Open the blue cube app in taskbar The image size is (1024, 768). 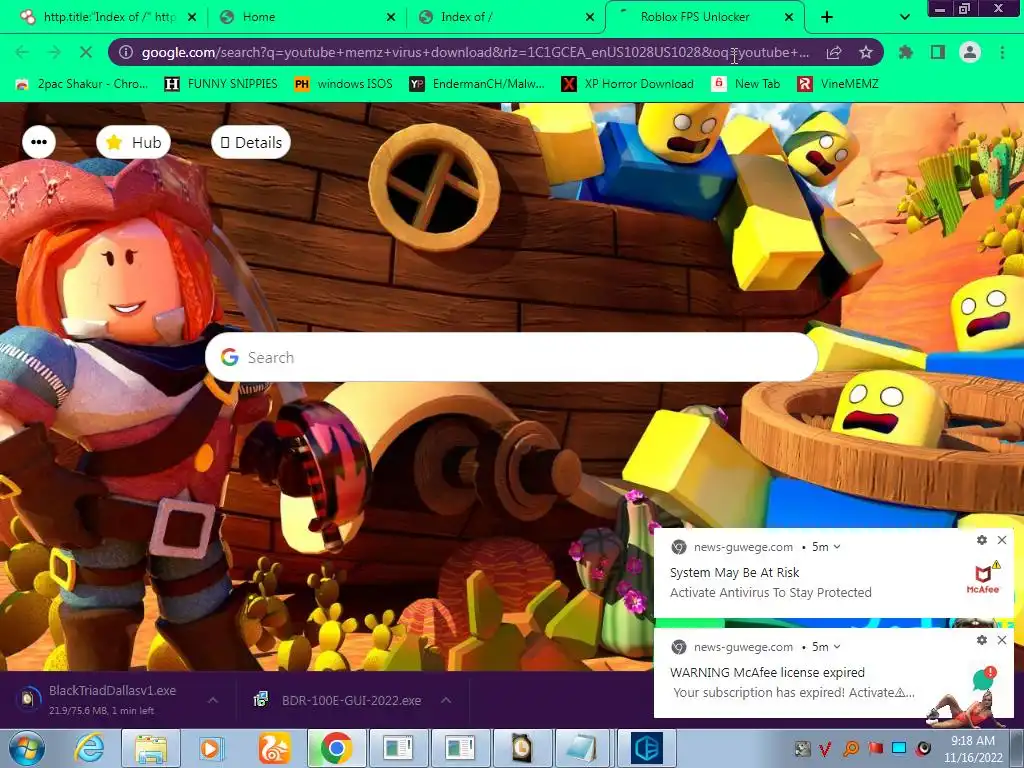click(647, 748)
